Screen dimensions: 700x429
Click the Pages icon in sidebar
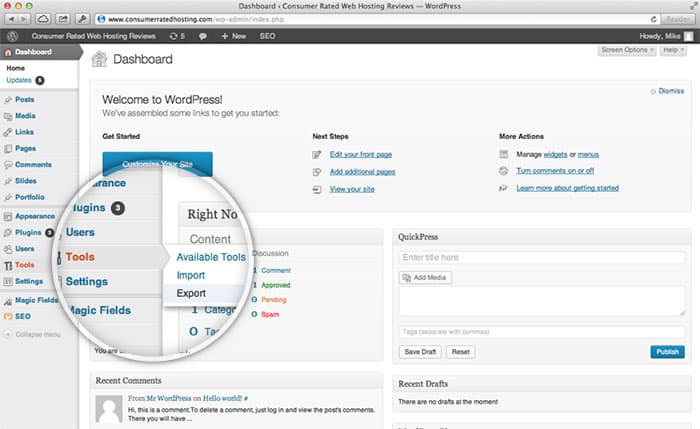point(8,149)
